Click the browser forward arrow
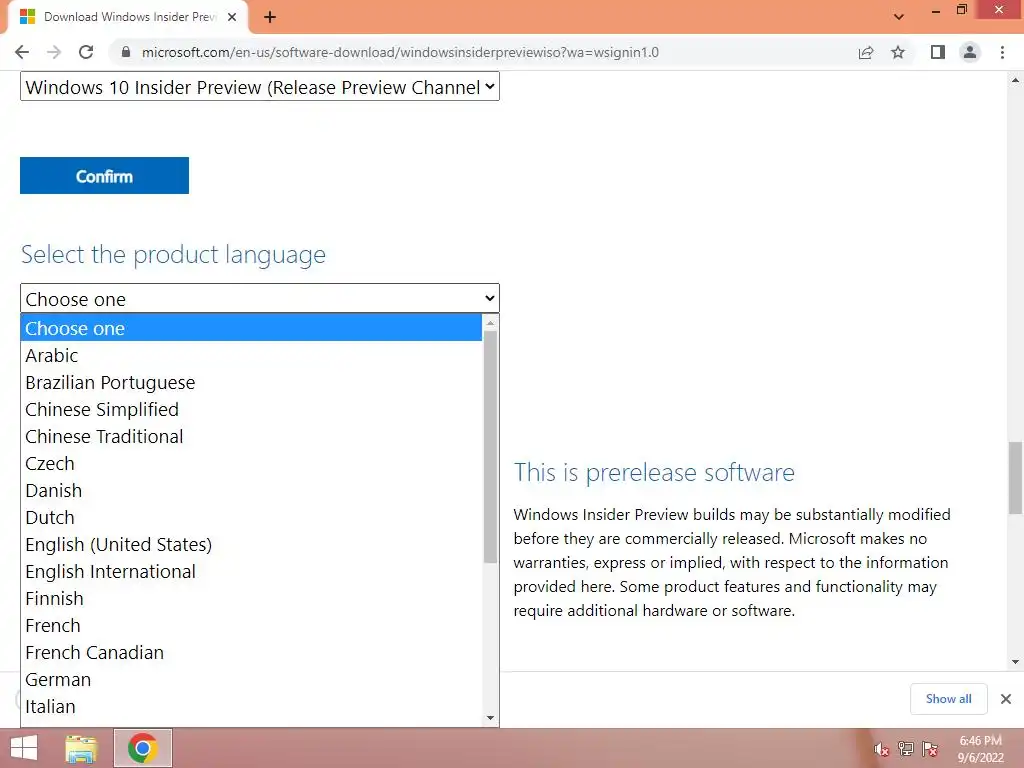This screenshot has width=1024, height=768. tap(54, 52)
